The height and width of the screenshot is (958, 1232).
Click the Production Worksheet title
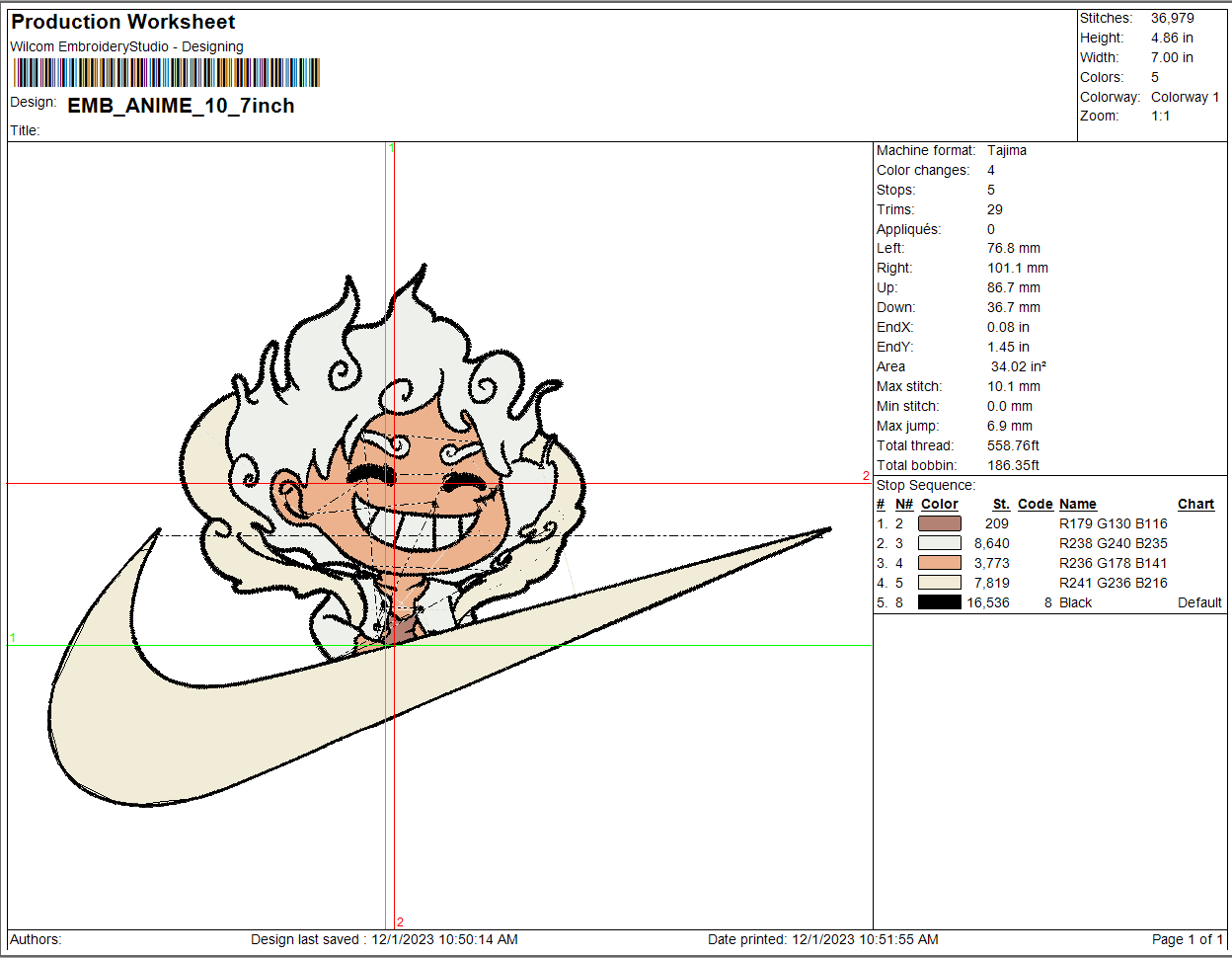coord(123,22)
